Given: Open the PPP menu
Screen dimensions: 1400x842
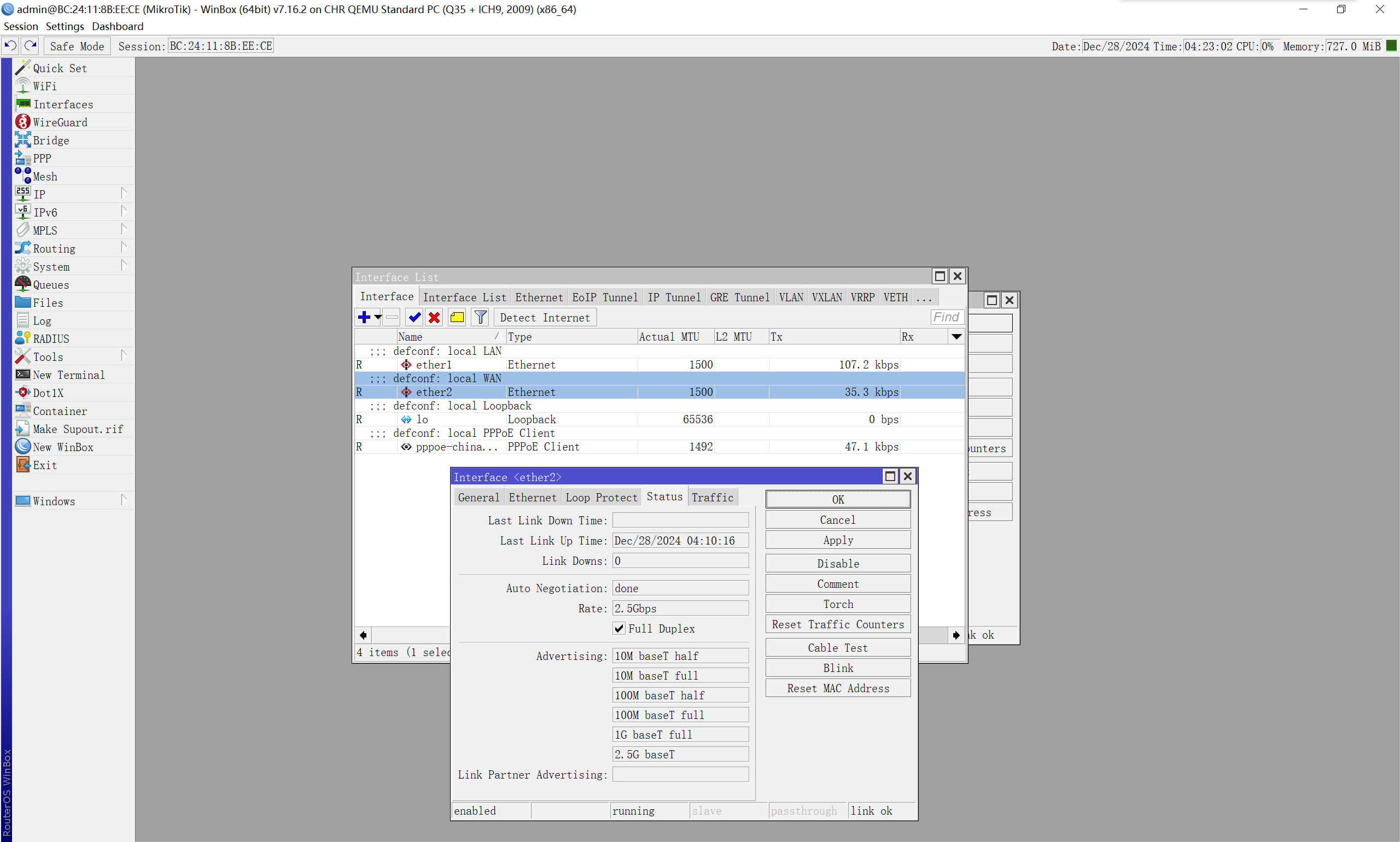Looking at the screenshot, I should [x=74, y=159].
